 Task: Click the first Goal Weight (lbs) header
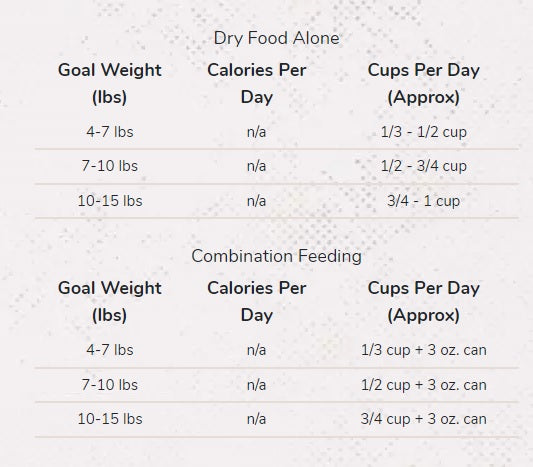click(x=109, y=84)
